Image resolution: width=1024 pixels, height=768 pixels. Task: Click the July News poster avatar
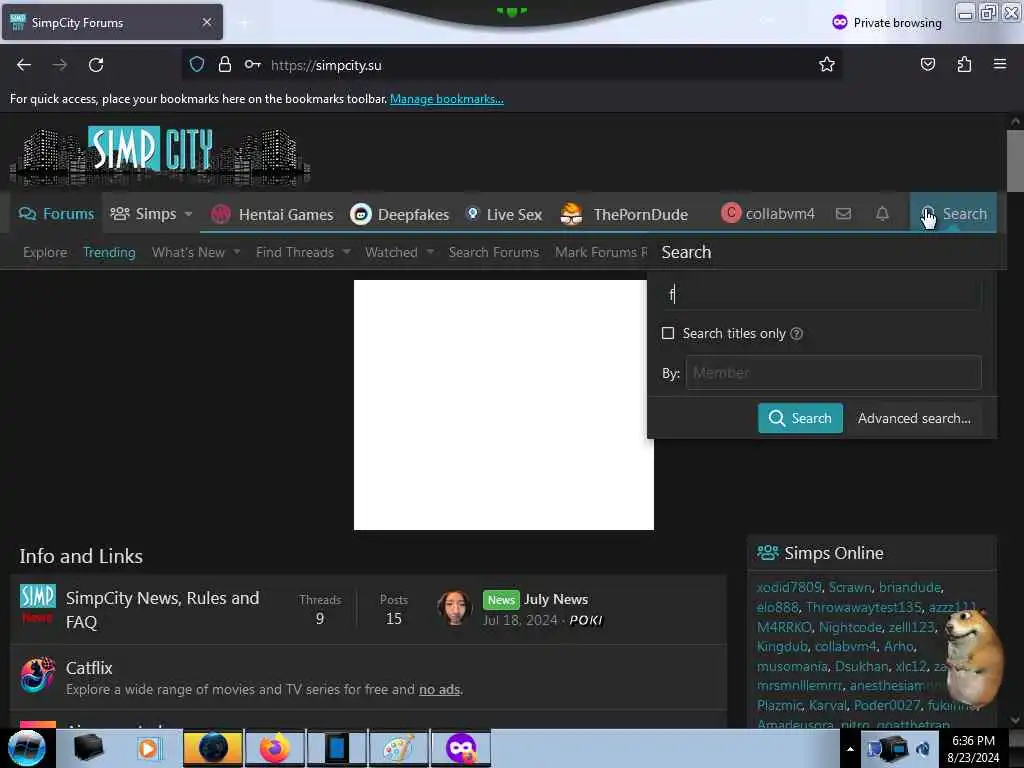(455, 607)
